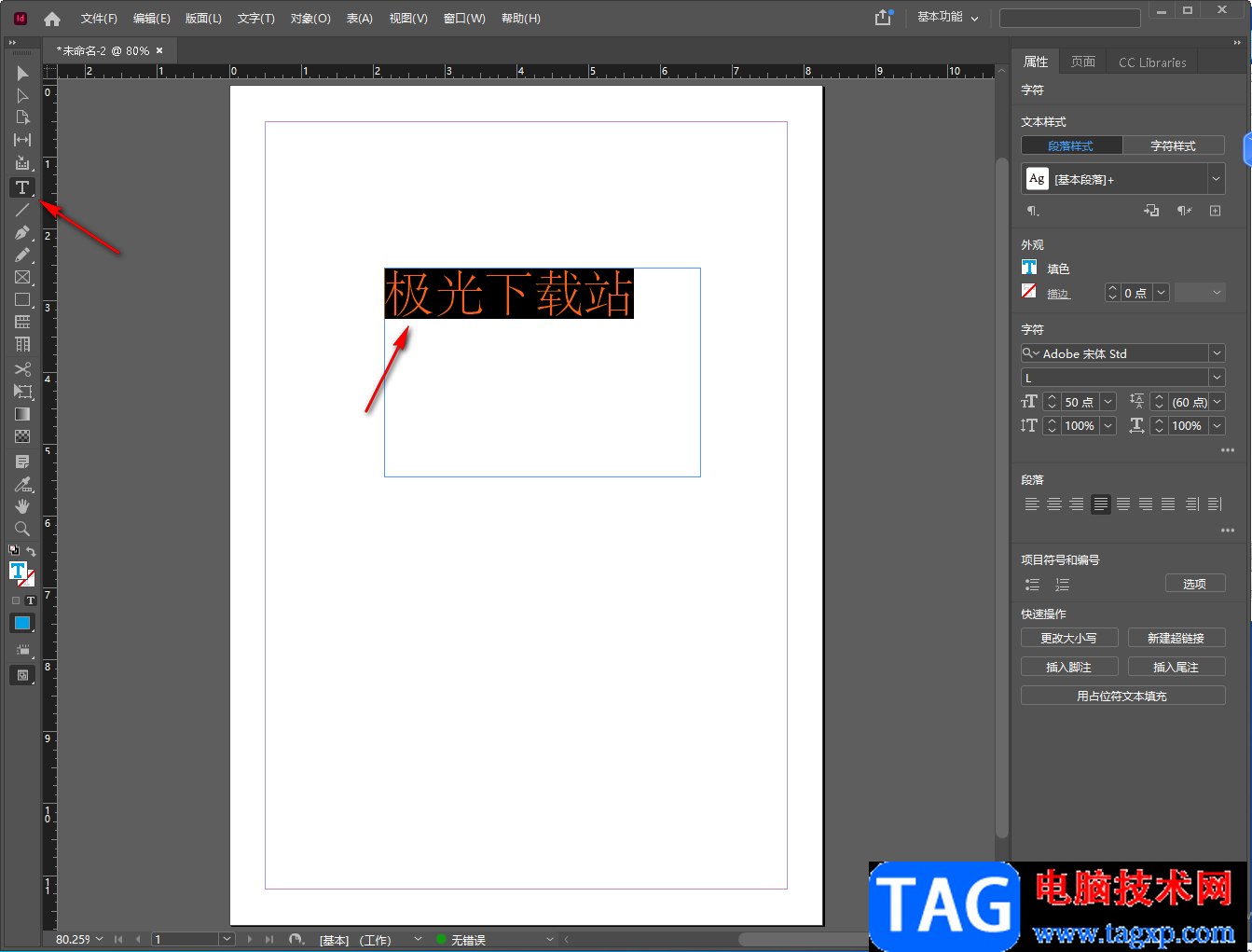Select the Rectangle Frame tool
Screen dimensions: 1252x952
click(22, 277)
